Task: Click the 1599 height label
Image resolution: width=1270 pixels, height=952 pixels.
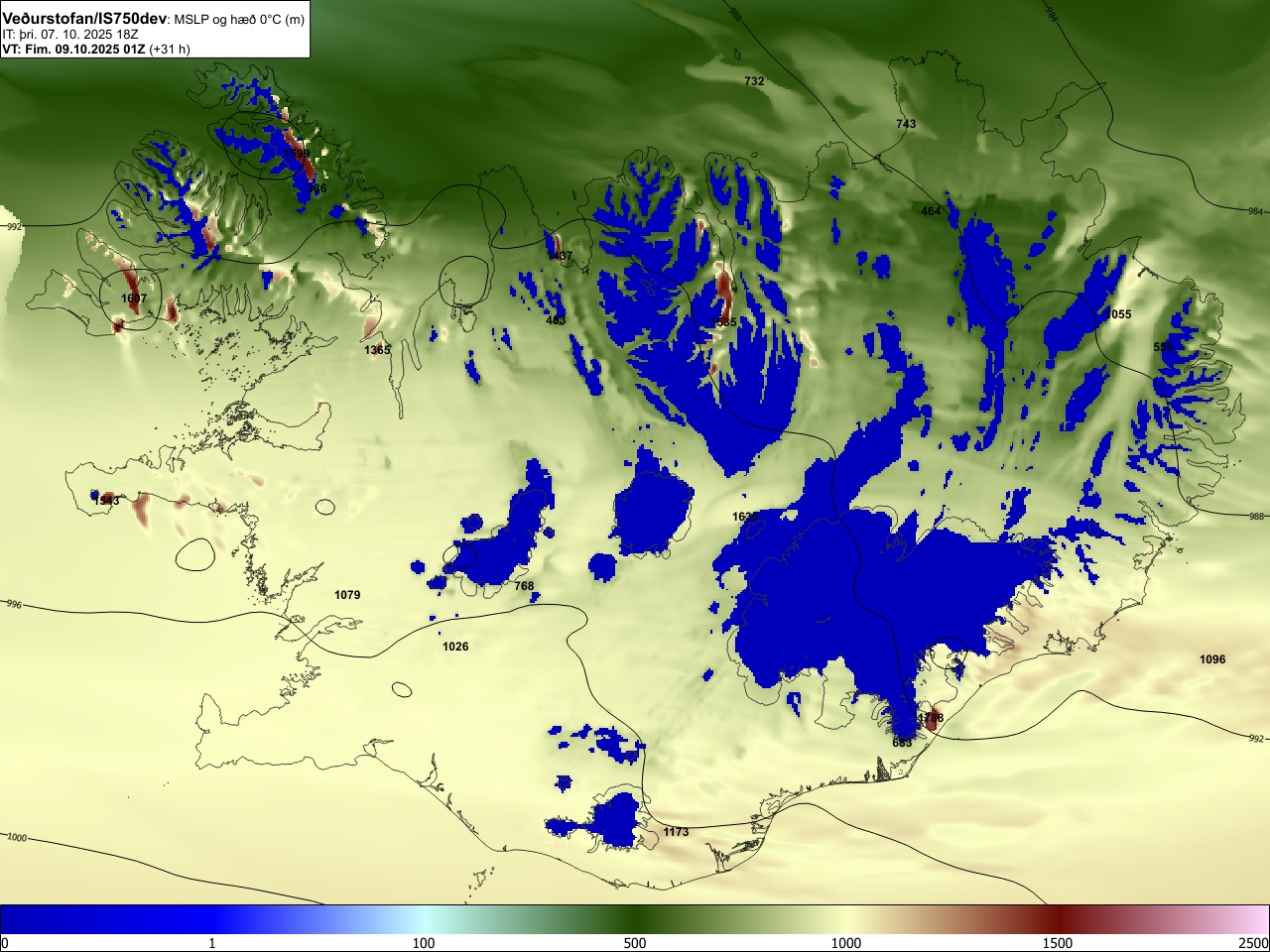Action: [x=299, y=155]
